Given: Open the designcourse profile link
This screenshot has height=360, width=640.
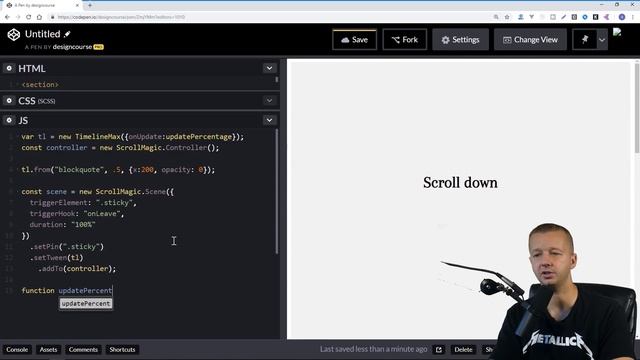Looking at the screenshot, I should pyautogui.click(x=72, y=47).
